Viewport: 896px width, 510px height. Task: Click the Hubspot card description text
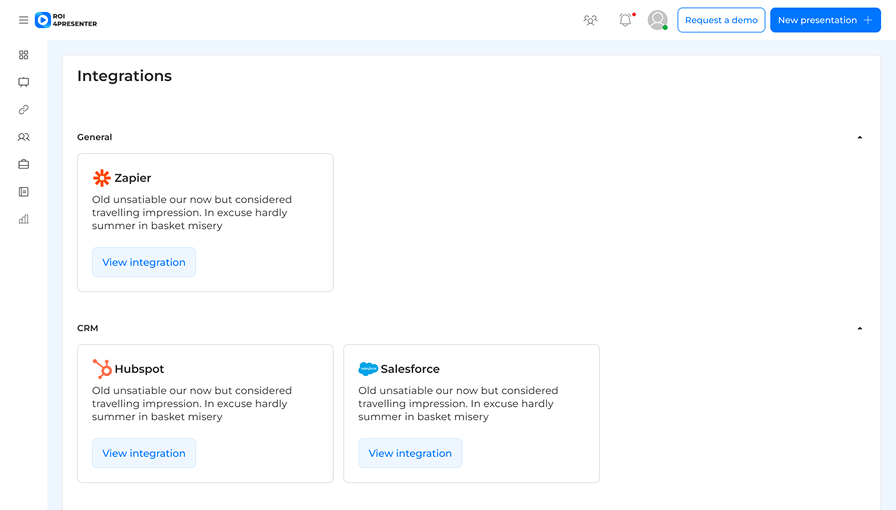(x=192, y=404)
